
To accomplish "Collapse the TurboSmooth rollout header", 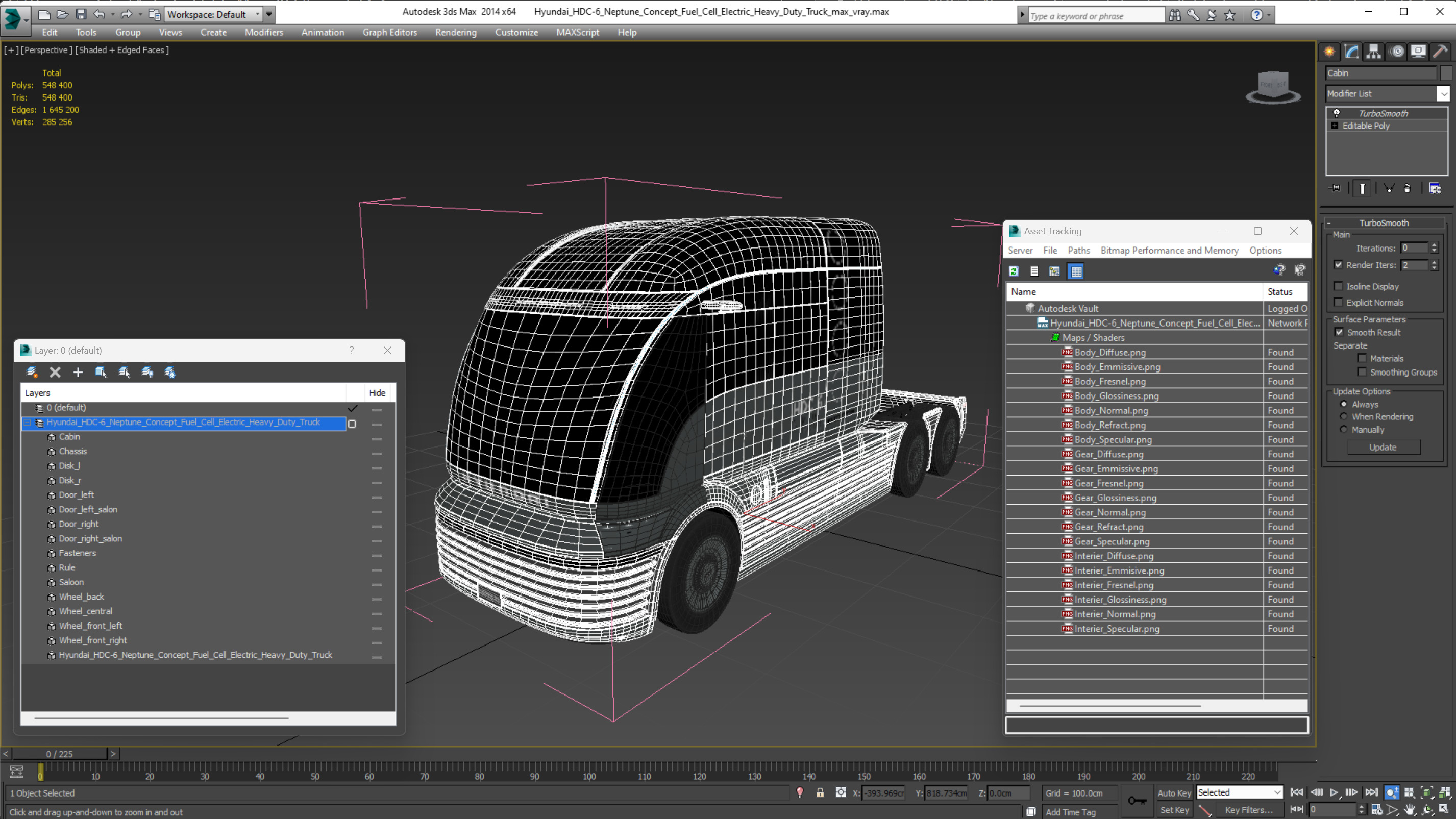I will 1384,222.
